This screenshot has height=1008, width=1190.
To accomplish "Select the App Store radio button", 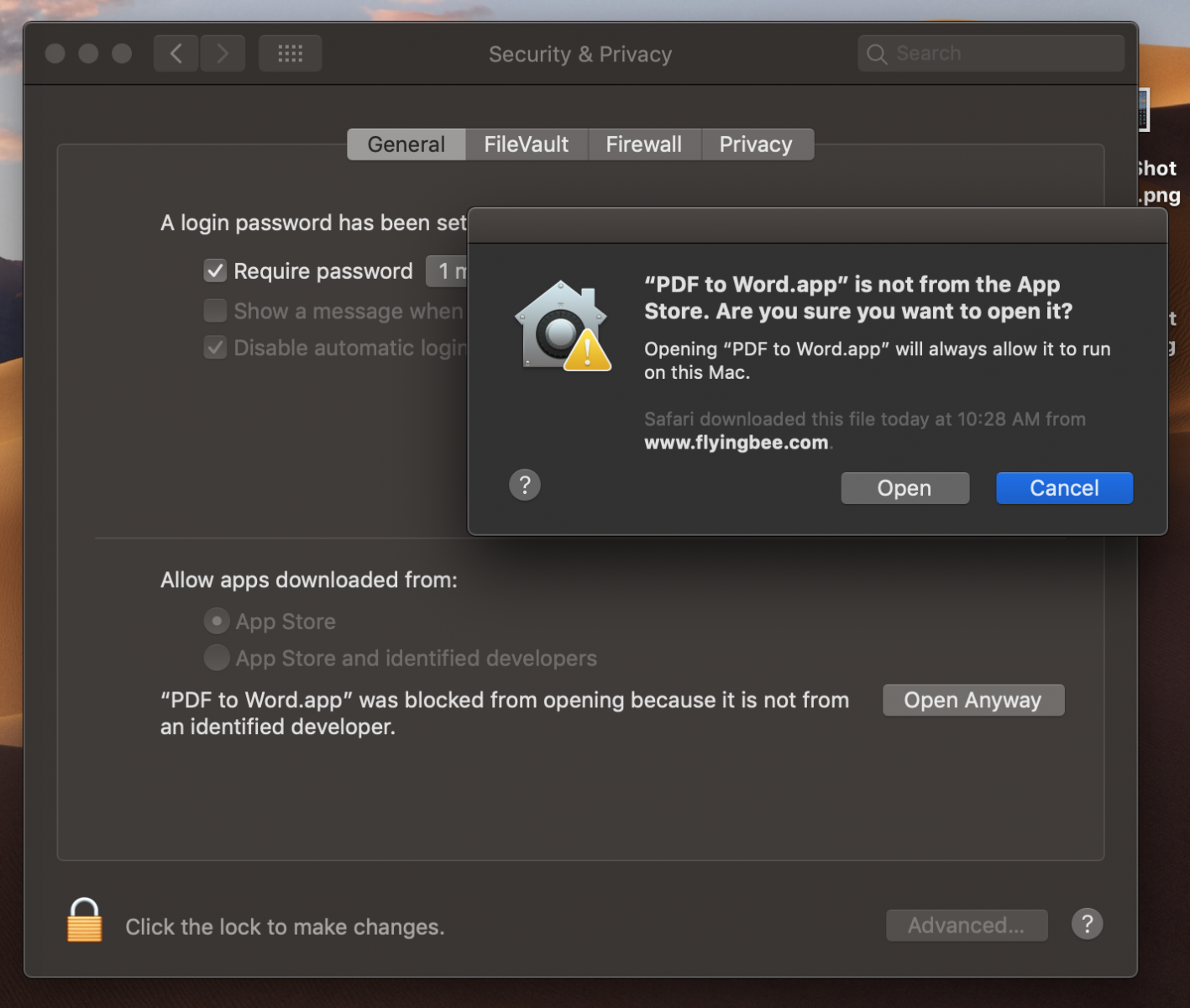I will [x=217, y=622].
